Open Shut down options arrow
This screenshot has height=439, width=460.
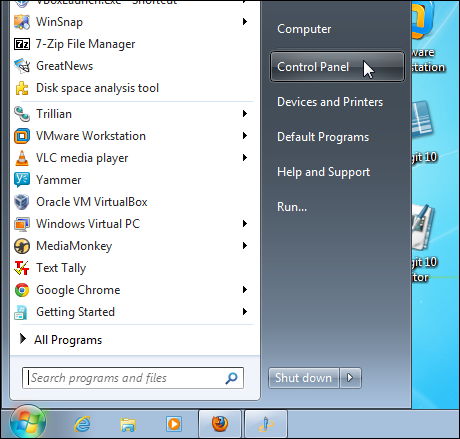click(350, 378)
